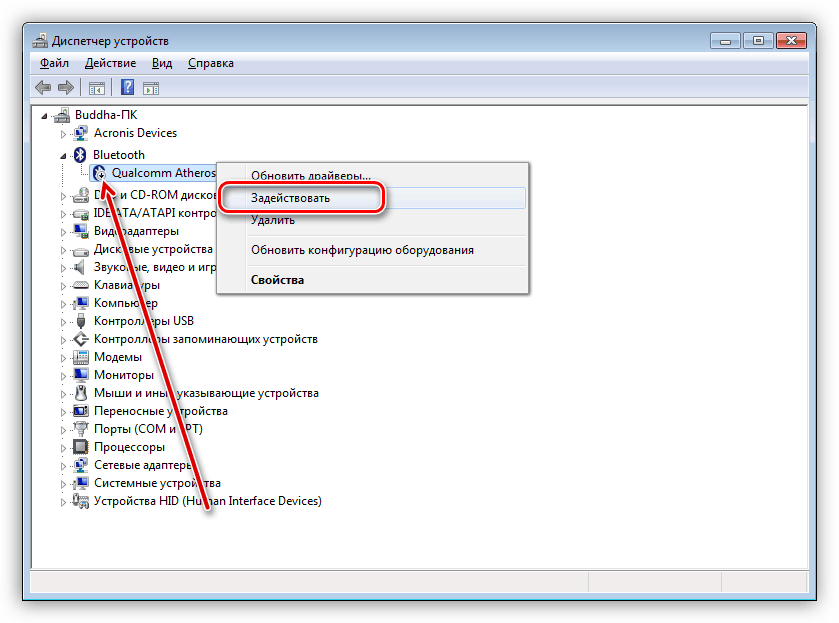Click the Процессоры icon
The image size is (839, 623).
pyautogui.click(x=81, y=447)
